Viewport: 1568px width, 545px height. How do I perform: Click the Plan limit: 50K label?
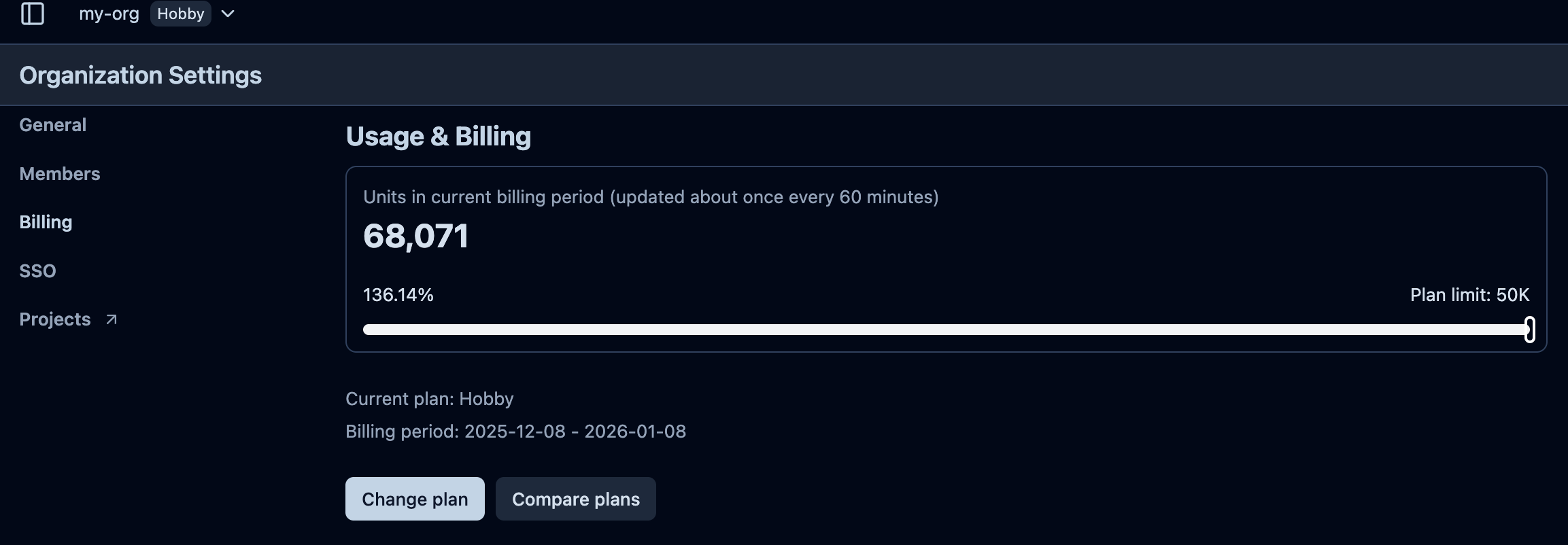1469,295
